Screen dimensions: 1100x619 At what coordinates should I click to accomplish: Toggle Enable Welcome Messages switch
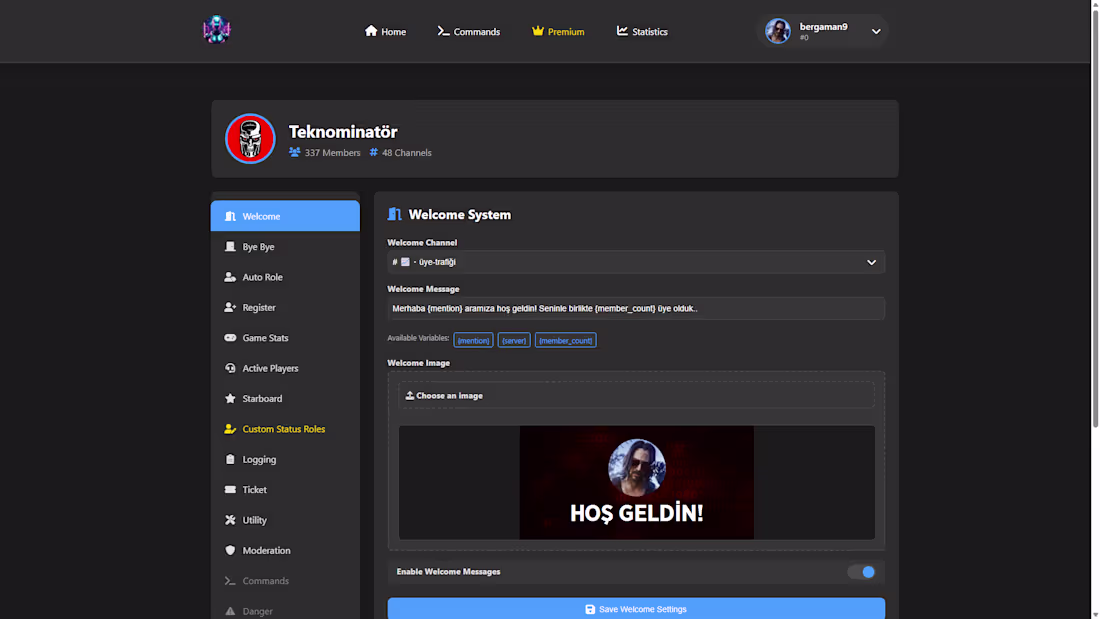[x=861, y=572]
